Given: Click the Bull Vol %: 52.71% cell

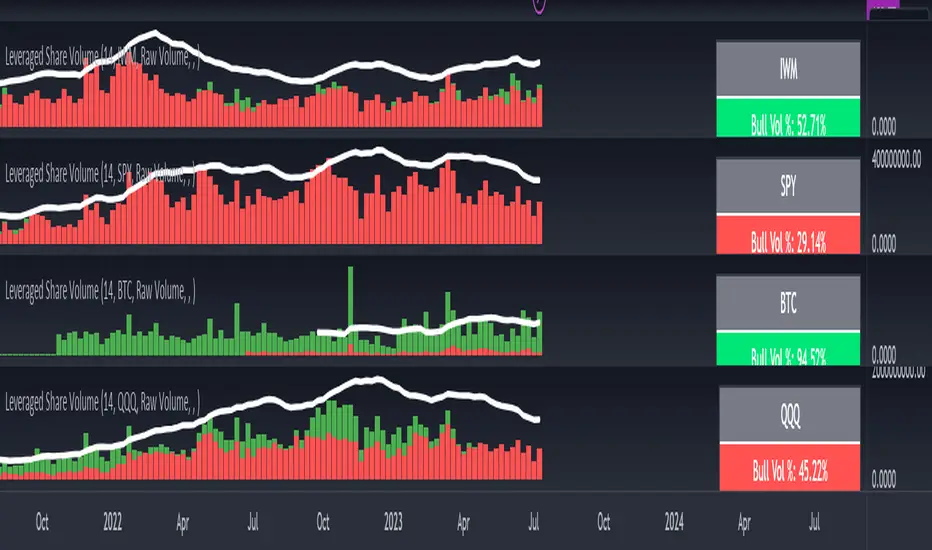Looking at the screenshot, I should click(788, 118).
